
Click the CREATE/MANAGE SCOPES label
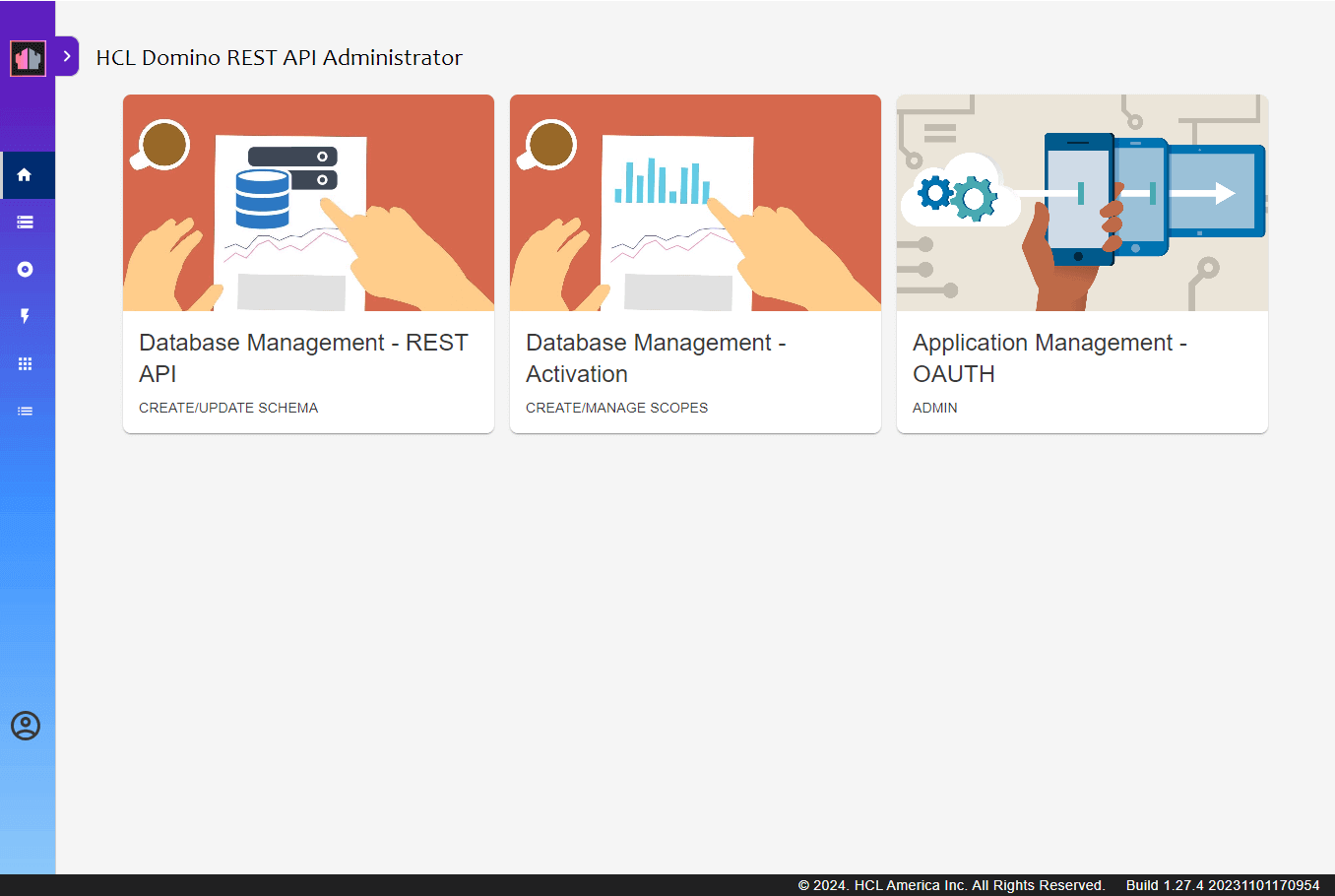[616, 408]
